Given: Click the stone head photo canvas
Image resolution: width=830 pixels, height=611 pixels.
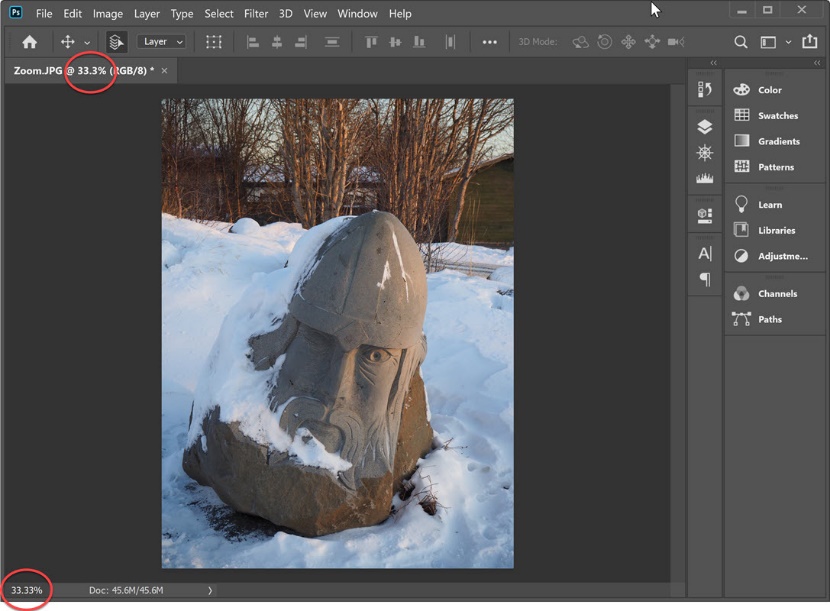Looking at the screenshot, I should (x=338, y=334).
